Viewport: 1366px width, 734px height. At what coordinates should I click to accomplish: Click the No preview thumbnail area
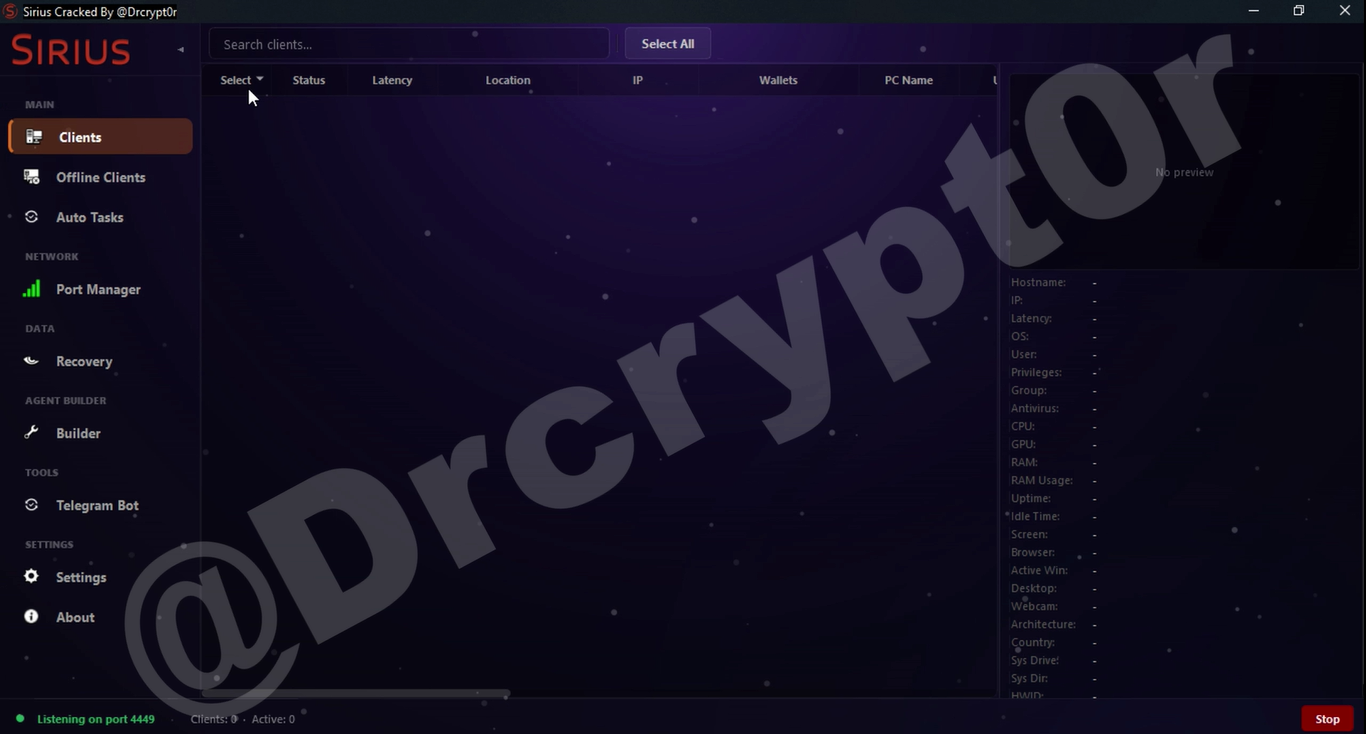point(1184,172)
